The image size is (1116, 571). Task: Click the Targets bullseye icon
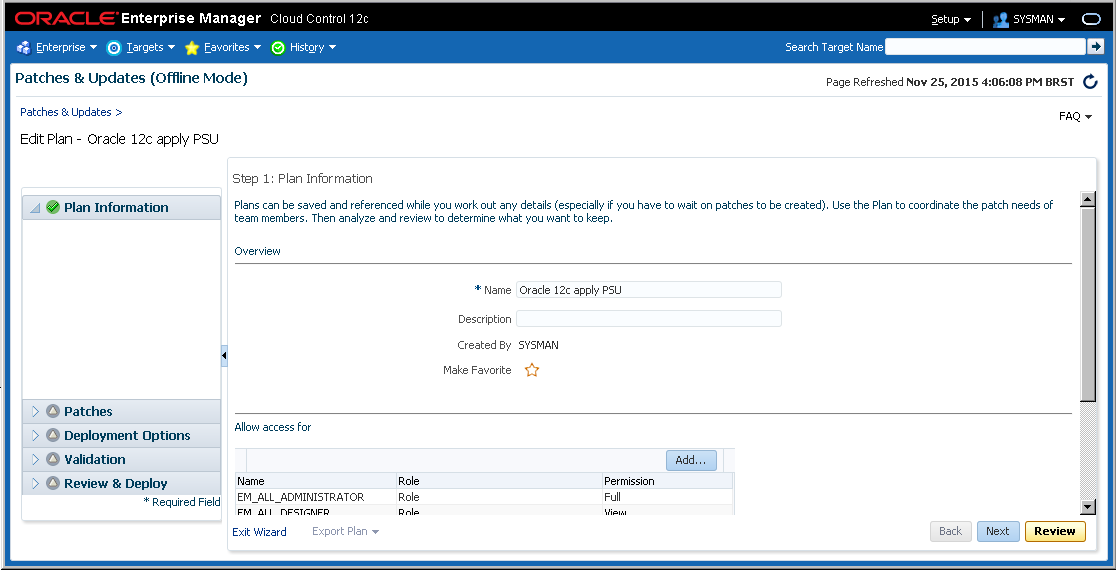(x=114, y=48)
